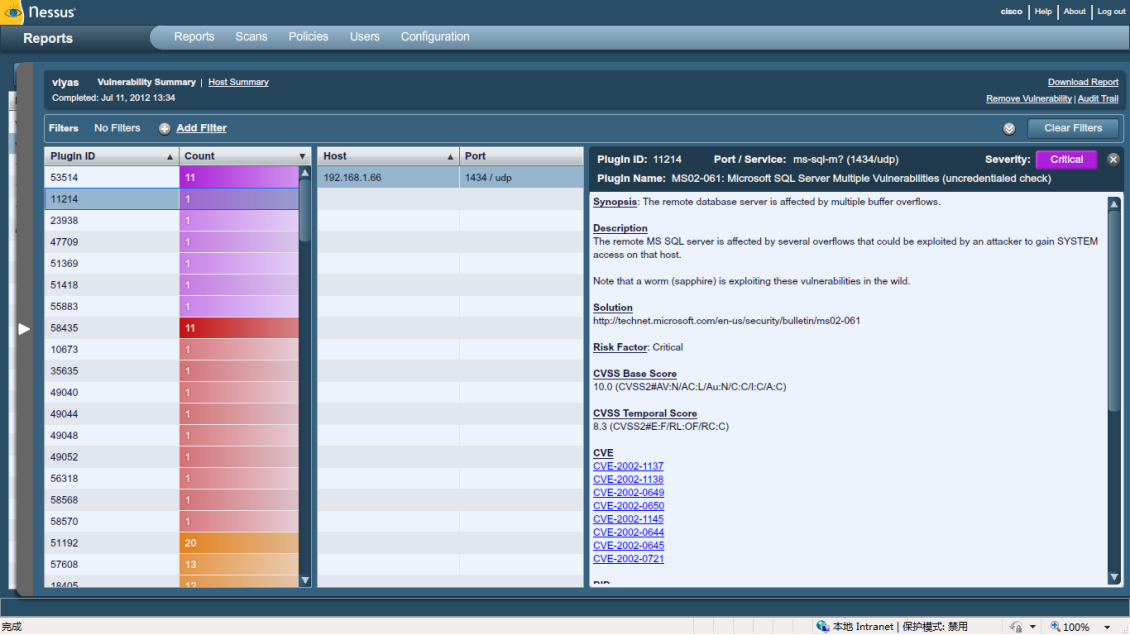Open the CVE-2002-1145 link
The width and height of the screenshot is (1130, 635).
(x=628, y=519)
